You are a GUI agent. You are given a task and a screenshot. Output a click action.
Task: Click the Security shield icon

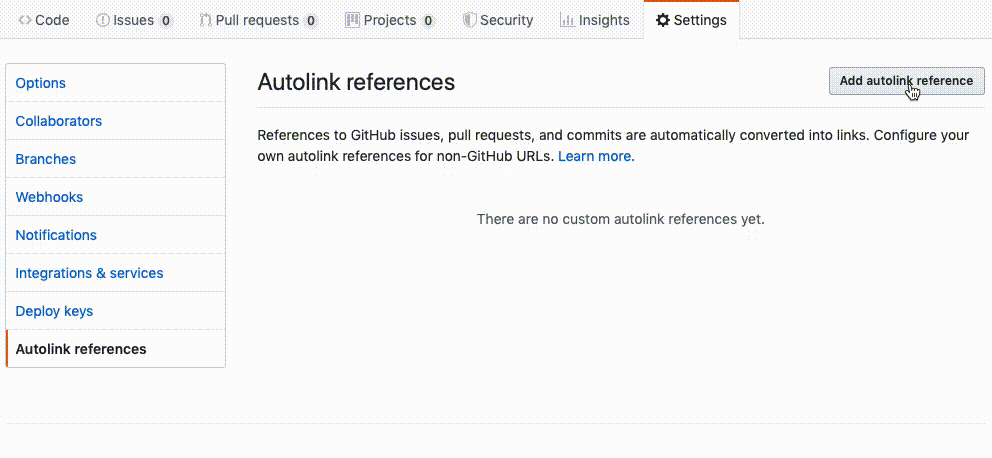[x=470, y=20]
